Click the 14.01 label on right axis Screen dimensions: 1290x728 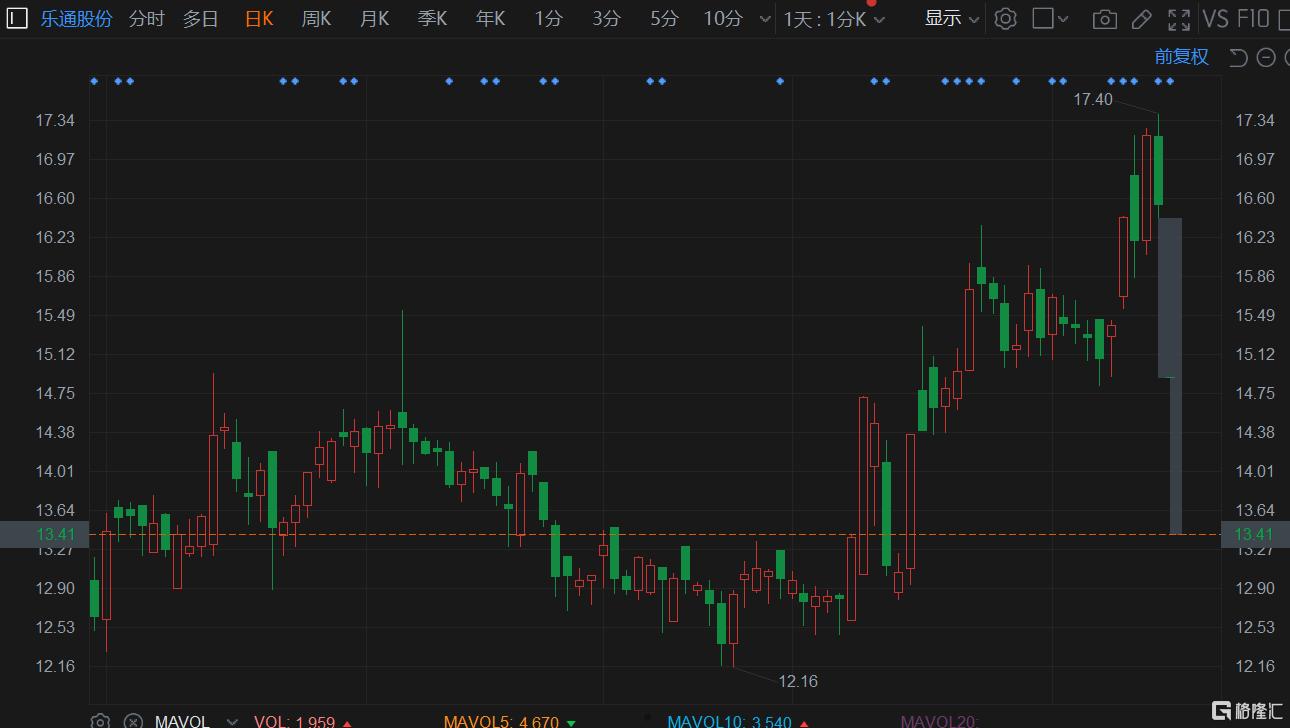click(x=1255, y=471)
